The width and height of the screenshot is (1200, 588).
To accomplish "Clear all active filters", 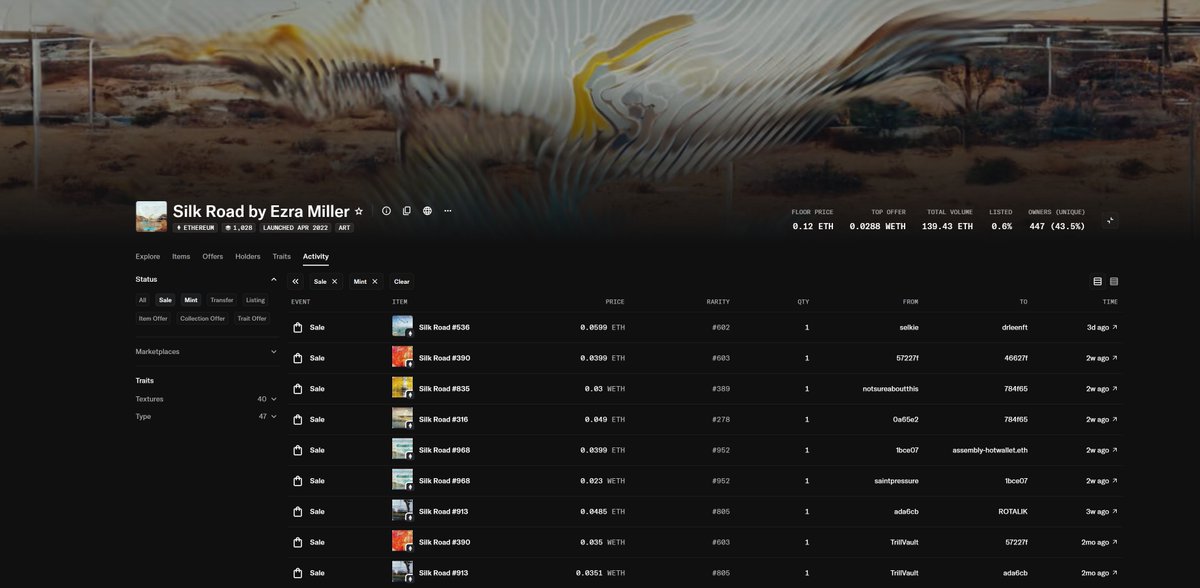I will (401, 282).
